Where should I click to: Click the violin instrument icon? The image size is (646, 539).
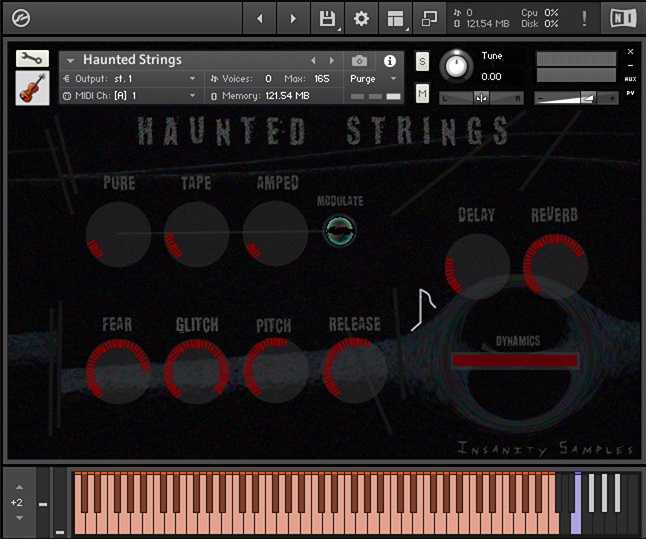pyautogui.click(x=32, y=88)
